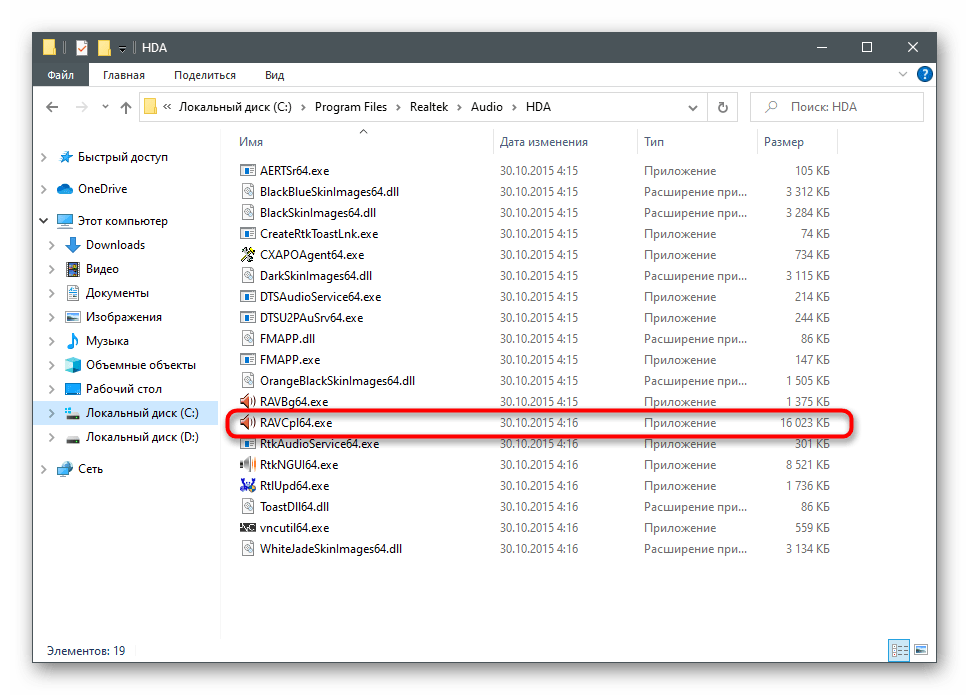Switch to details view layout icon
Image resolution: width=969 pixels, height=695 pixels.
[x=899, y=650]
